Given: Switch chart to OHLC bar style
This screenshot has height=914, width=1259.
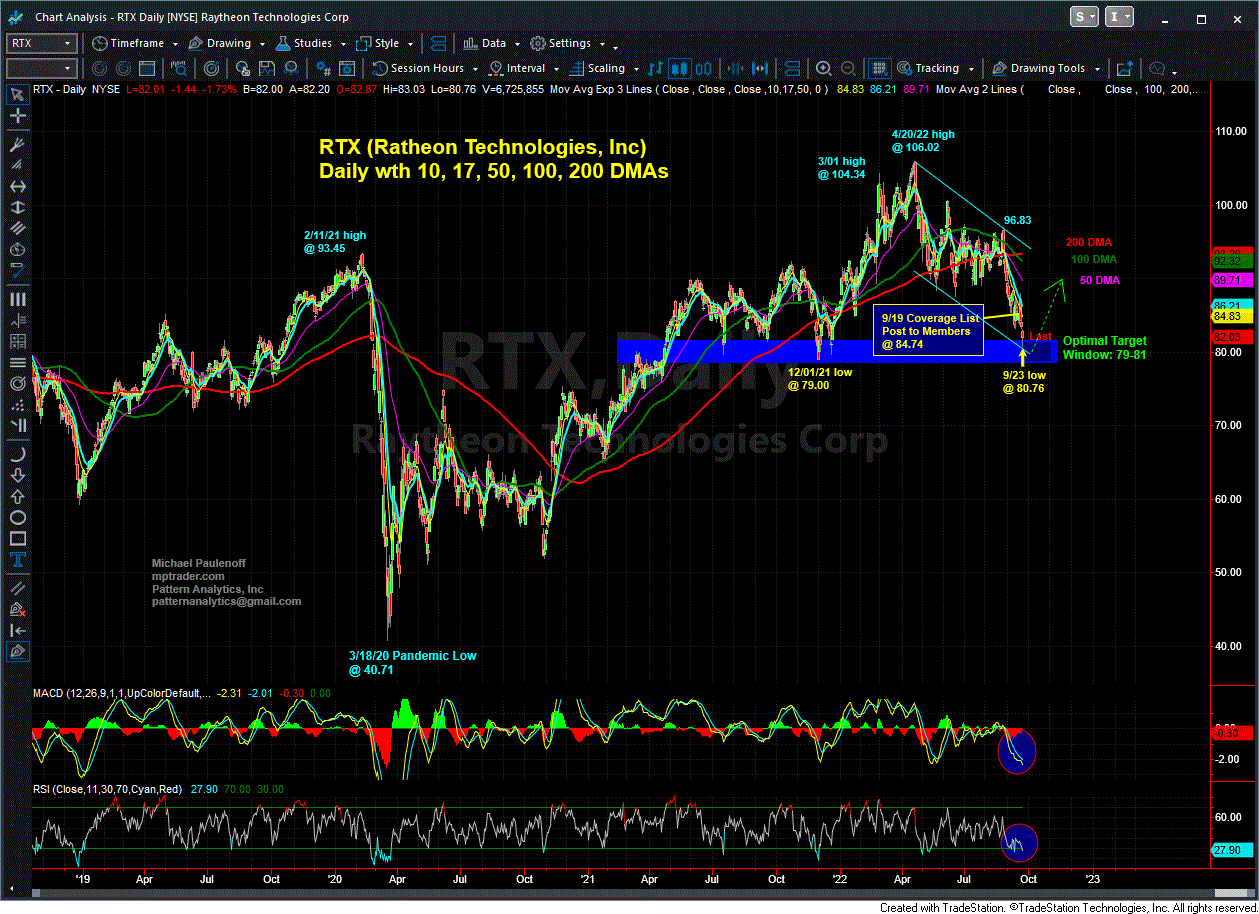Looking at the screenshot, I should click(x=655, y=68).
